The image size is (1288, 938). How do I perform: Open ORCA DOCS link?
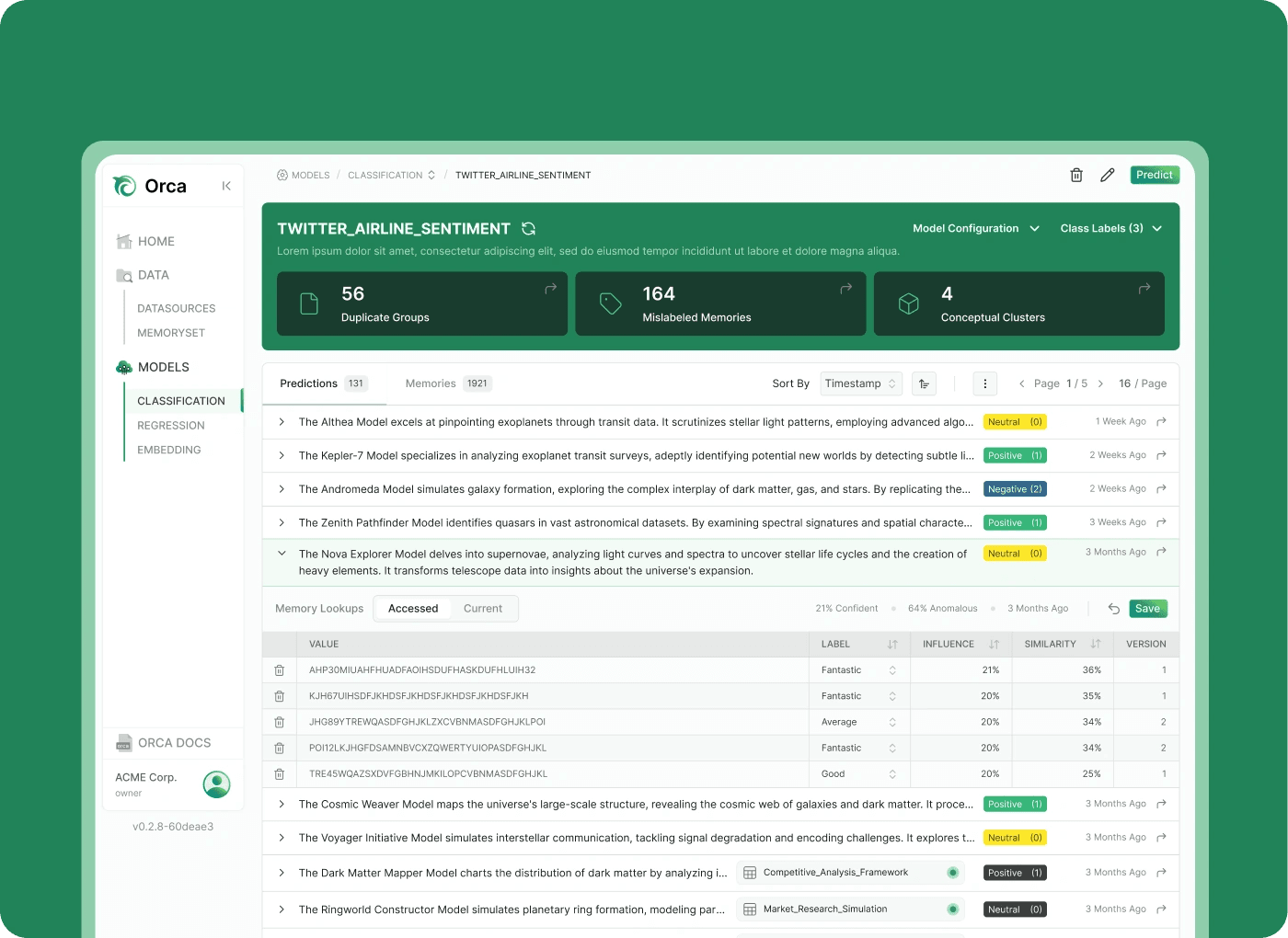point(163,743)
